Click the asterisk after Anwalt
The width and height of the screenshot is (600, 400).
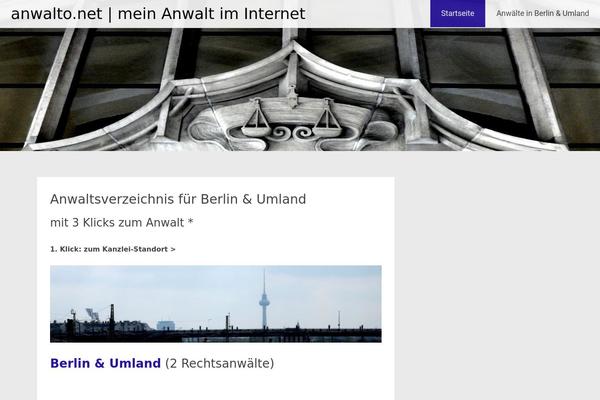click(190, 221)
